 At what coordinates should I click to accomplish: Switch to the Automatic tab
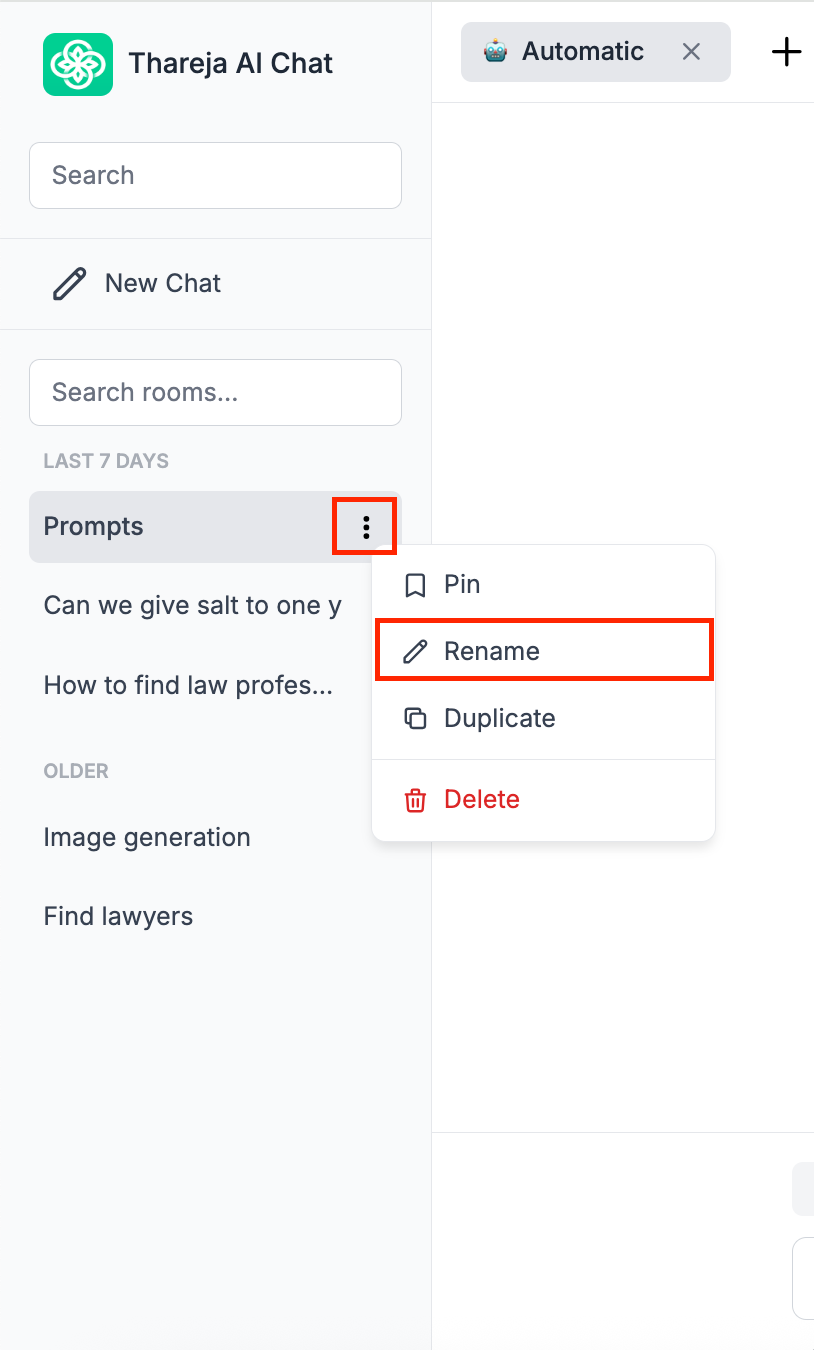(583, 51)
